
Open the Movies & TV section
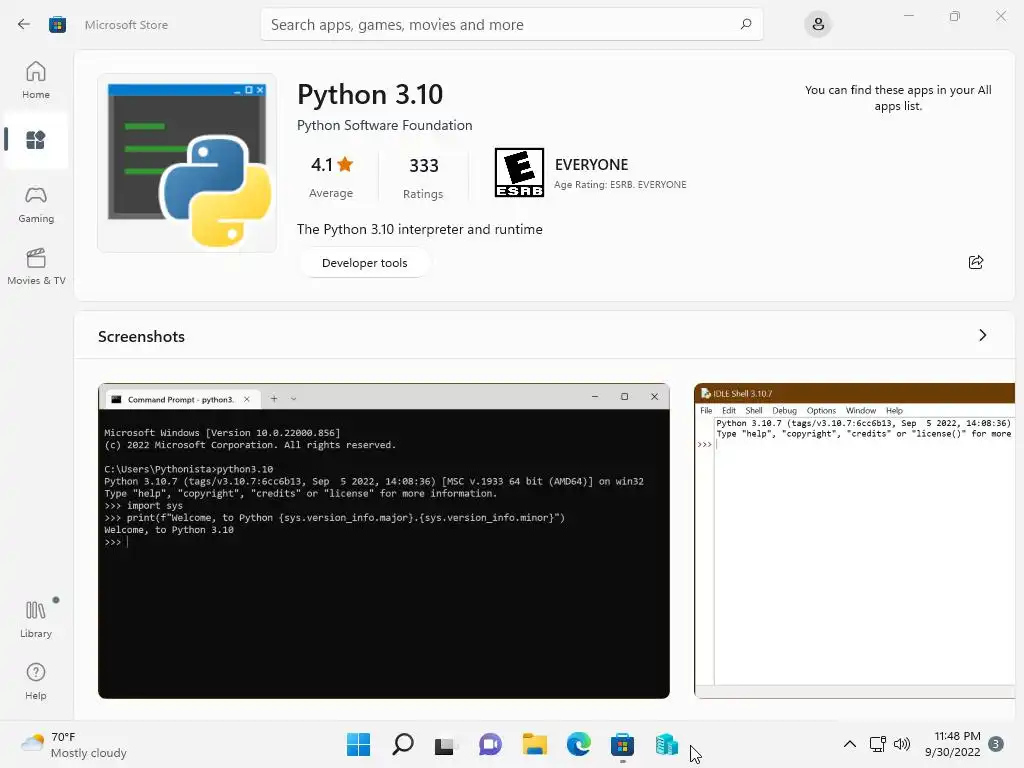36,266
